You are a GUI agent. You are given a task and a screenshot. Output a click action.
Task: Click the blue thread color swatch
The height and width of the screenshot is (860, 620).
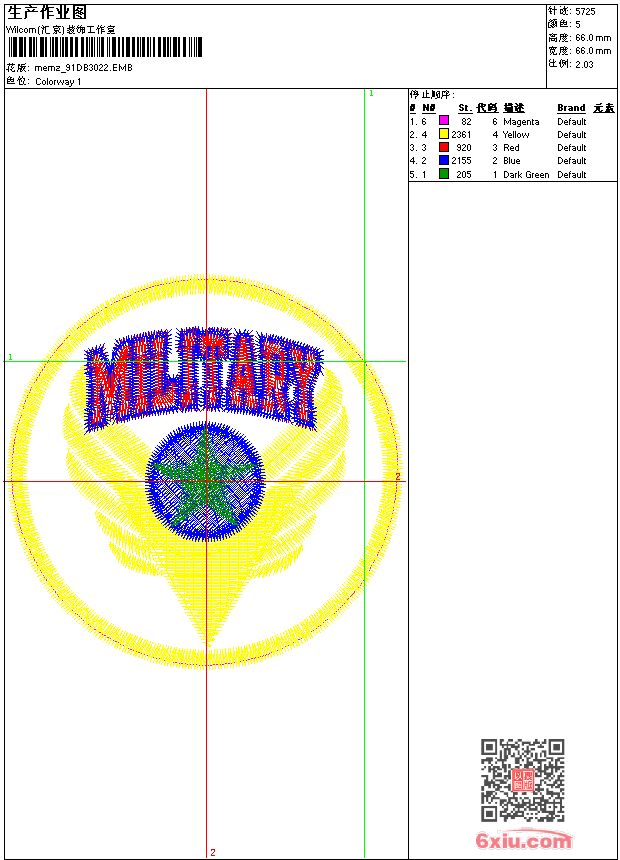point(444,160)
